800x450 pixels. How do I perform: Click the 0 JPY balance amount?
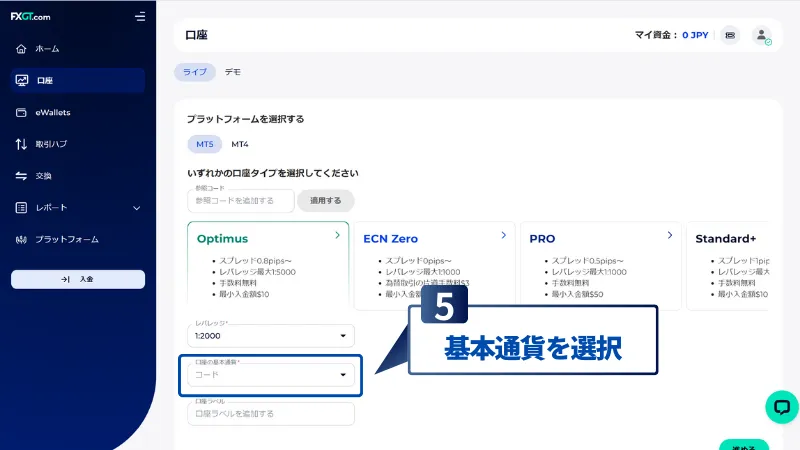[695, 35]
